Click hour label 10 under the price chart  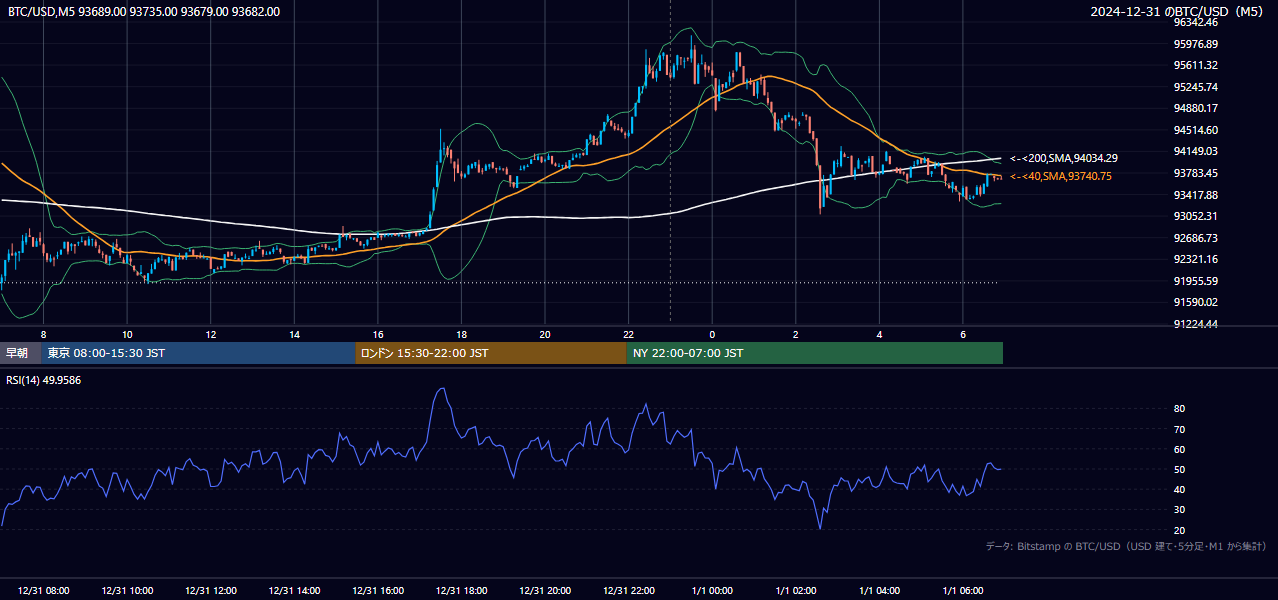click(127, 334)
